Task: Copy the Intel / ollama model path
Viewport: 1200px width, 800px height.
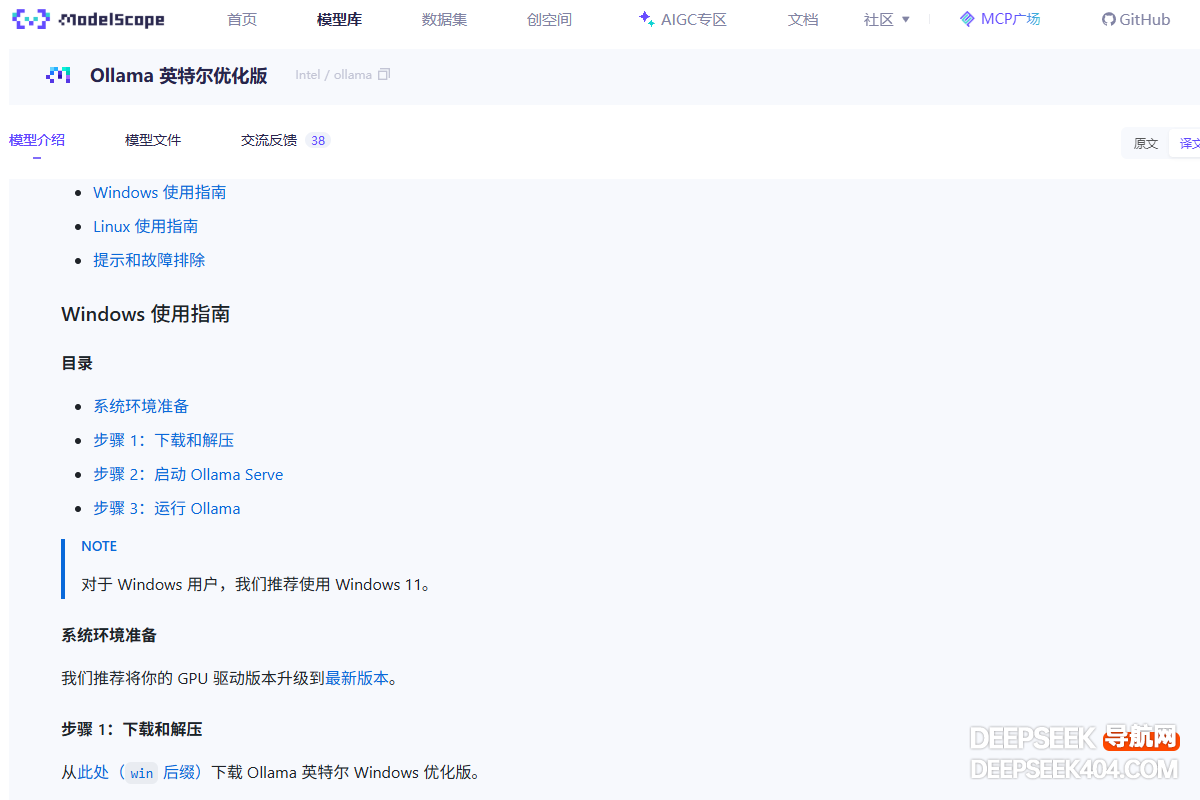Action: pyautogui.click(x=384, y=75)
